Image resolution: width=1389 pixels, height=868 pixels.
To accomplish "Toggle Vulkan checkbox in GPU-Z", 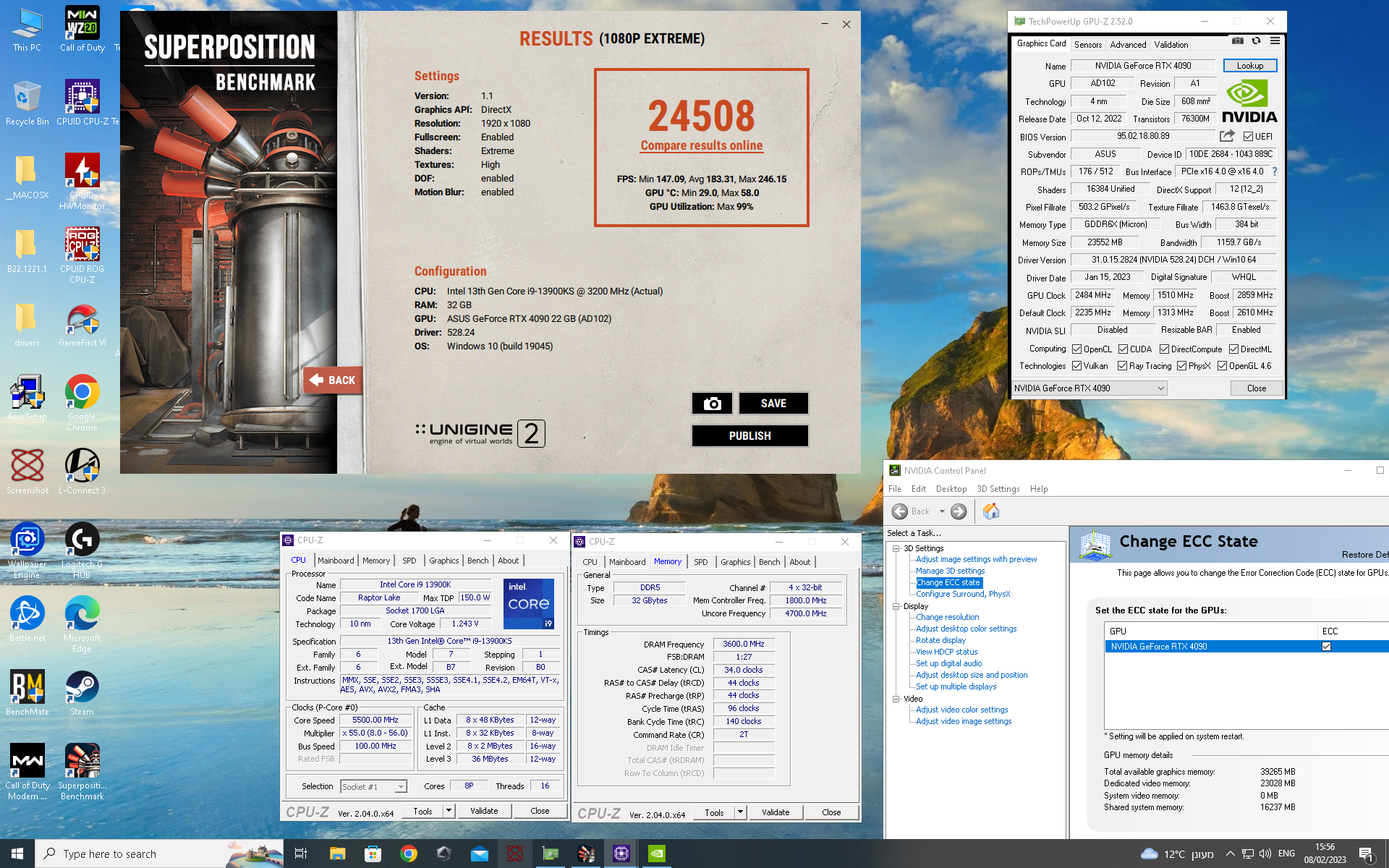I will point(1076,366).
